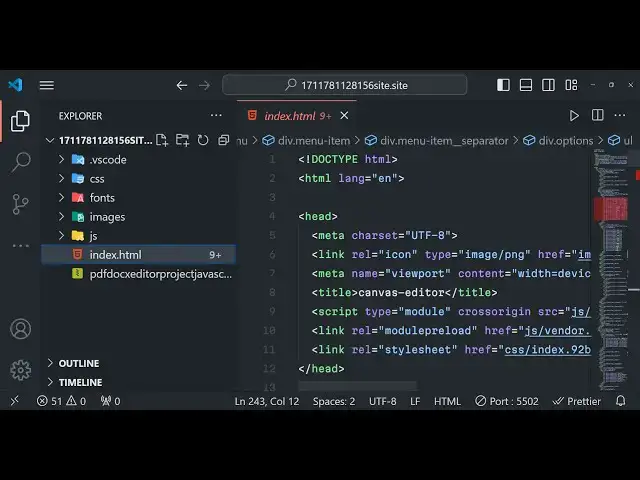Viewport: 640px width, 480px height.
Task: Split the editor to the right
Action: 598,115
